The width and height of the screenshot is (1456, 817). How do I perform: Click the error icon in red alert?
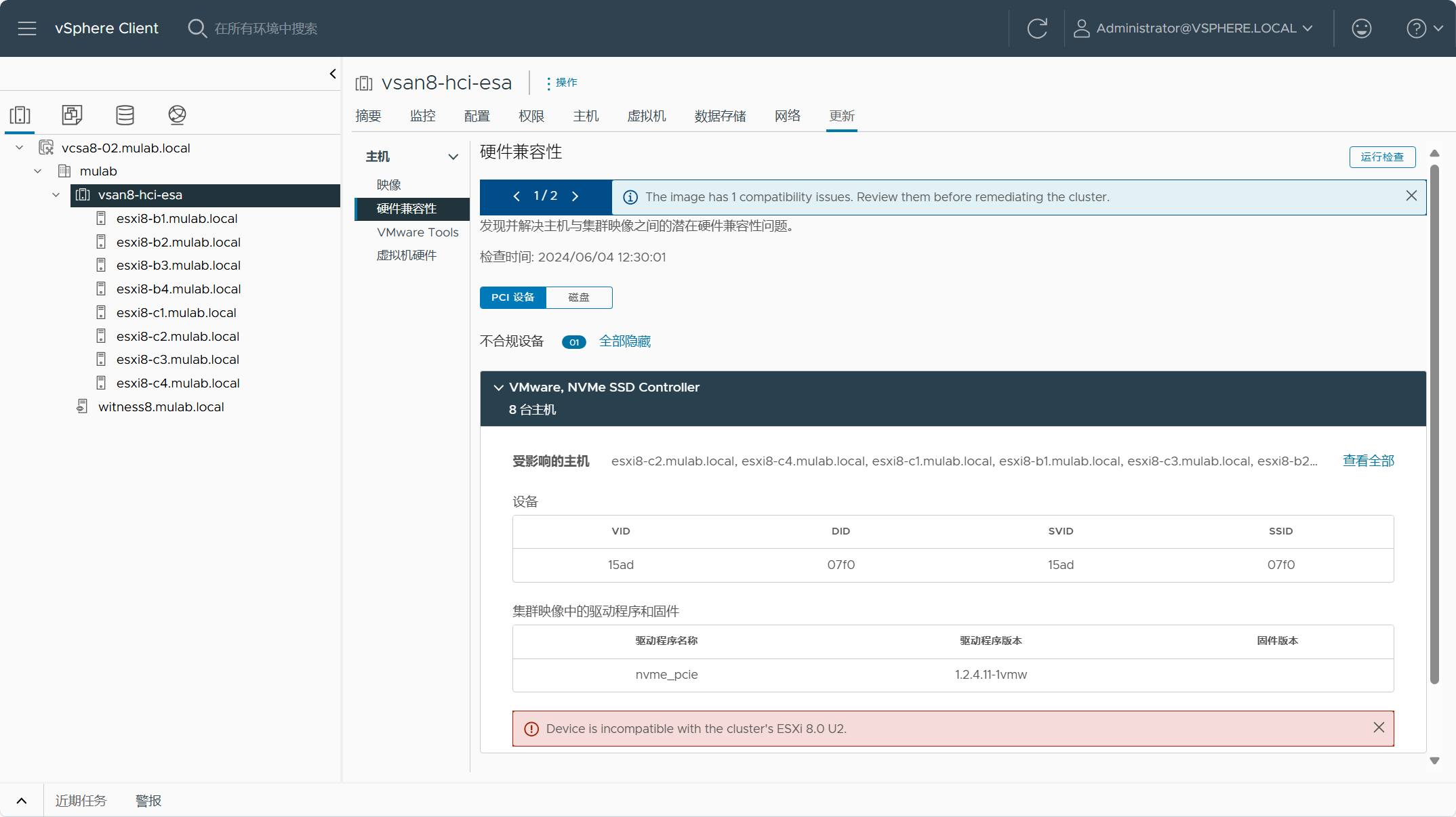(531, 729)
